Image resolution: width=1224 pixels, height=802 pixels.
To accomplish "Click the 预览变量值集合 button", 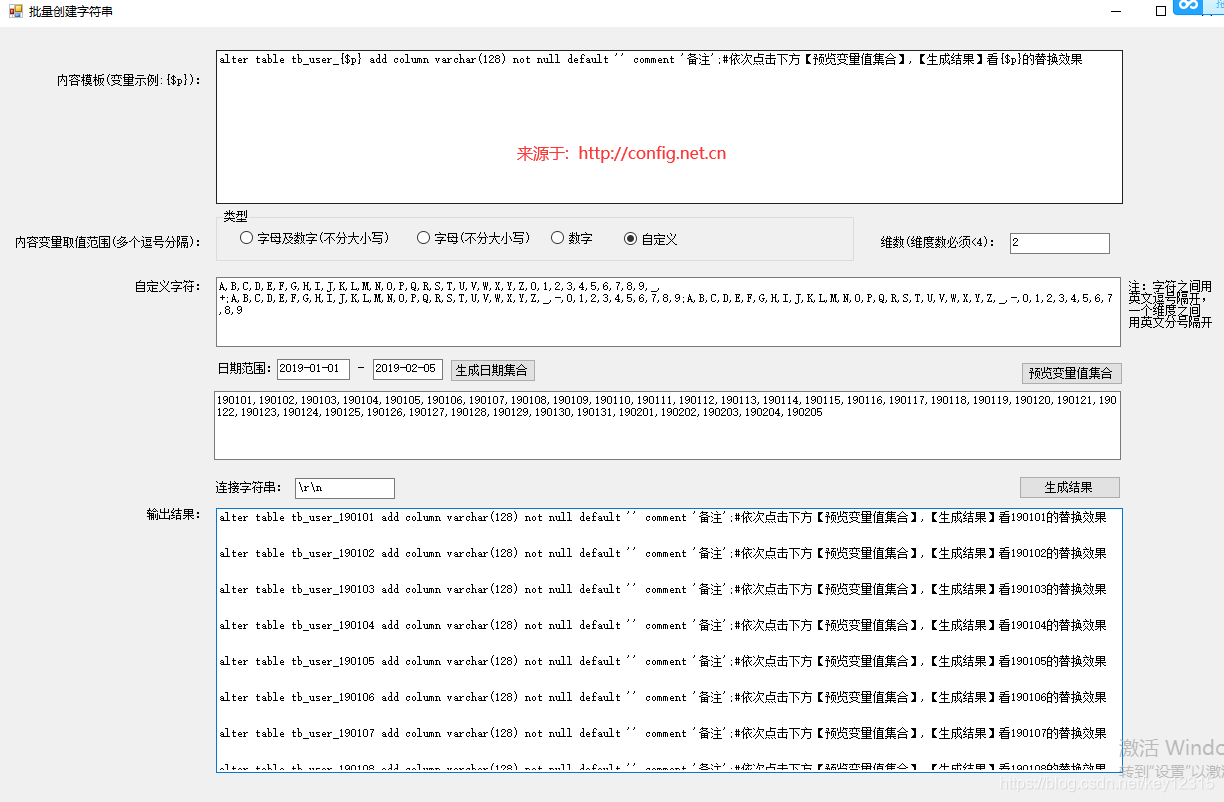I will coord(1072,373).
